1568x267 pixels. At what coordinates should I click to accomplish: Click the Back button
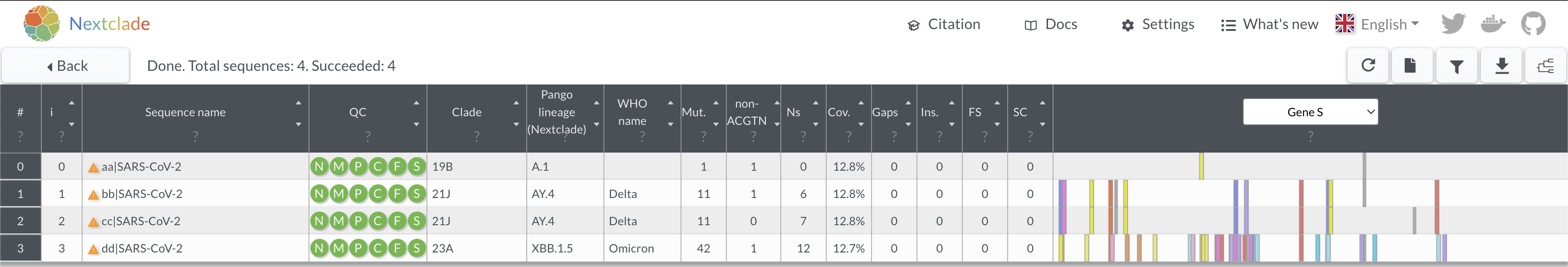coord(66,65)
